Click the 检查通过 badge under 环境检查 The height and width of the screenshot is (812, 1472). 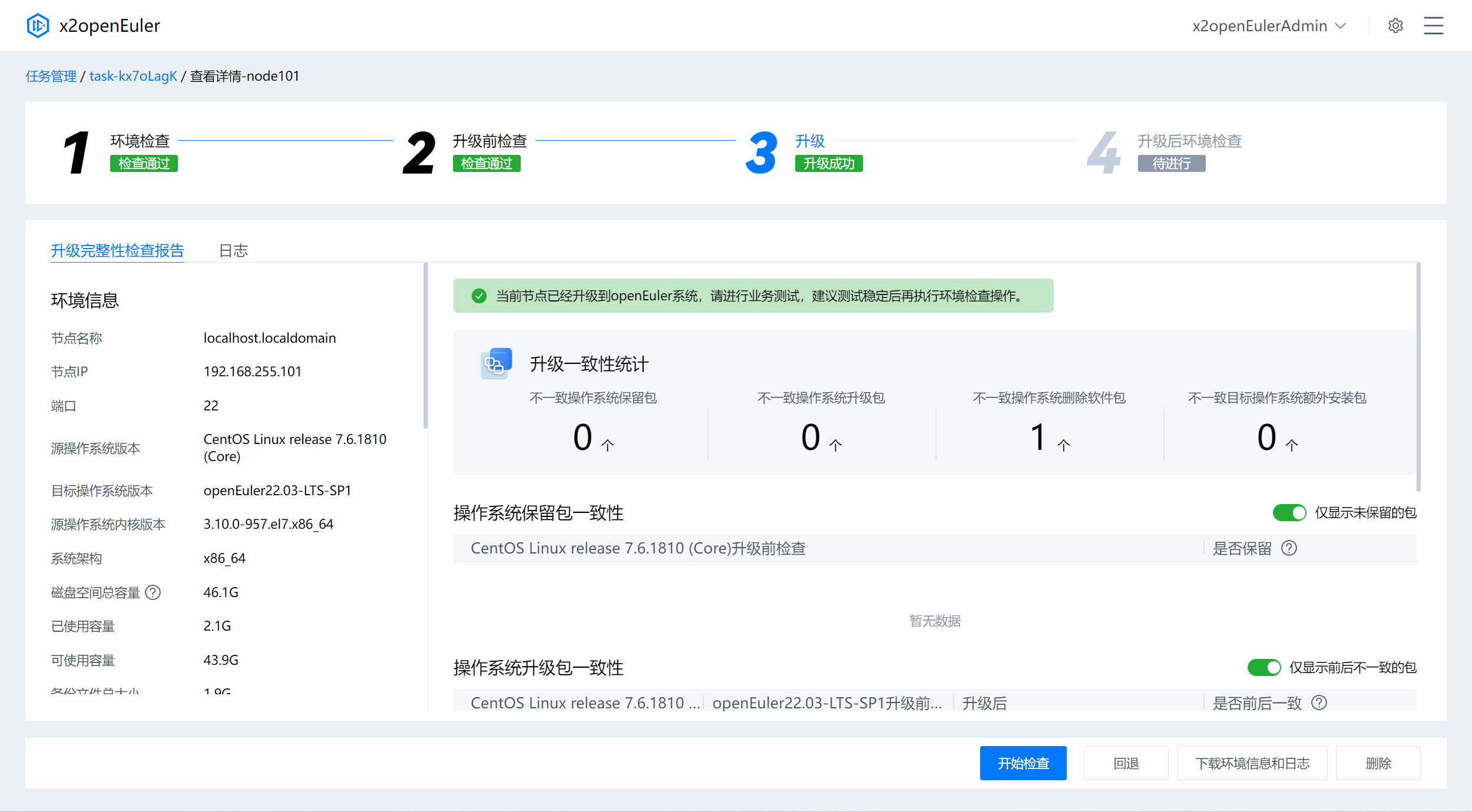point(144,163)
